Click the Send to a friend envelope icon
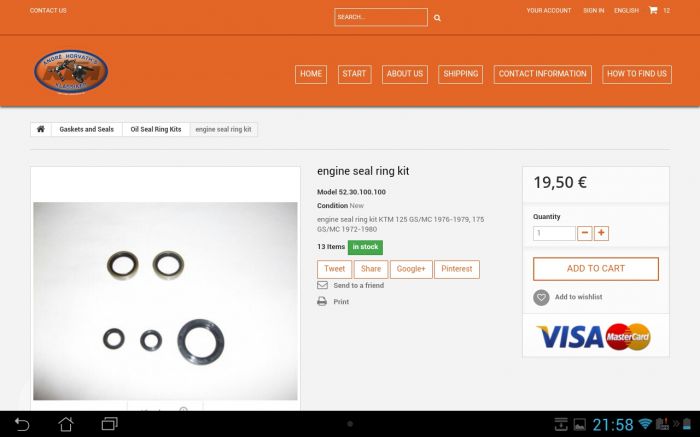The height and width of the screenshot is (437, 700). click(x=322, y=285)
